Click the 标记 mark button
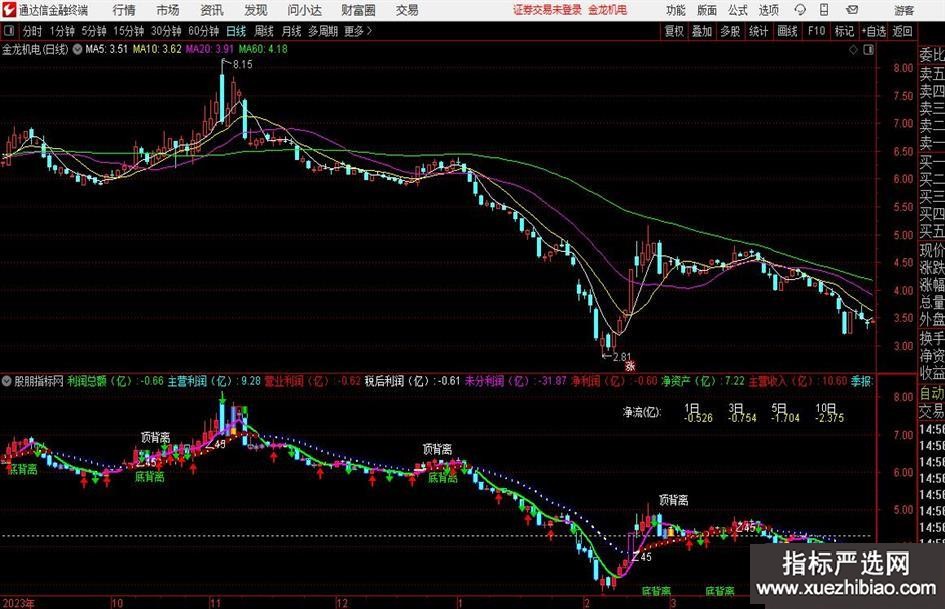The height and width of the screenshot is (609, 945). [x=844, y=31]
